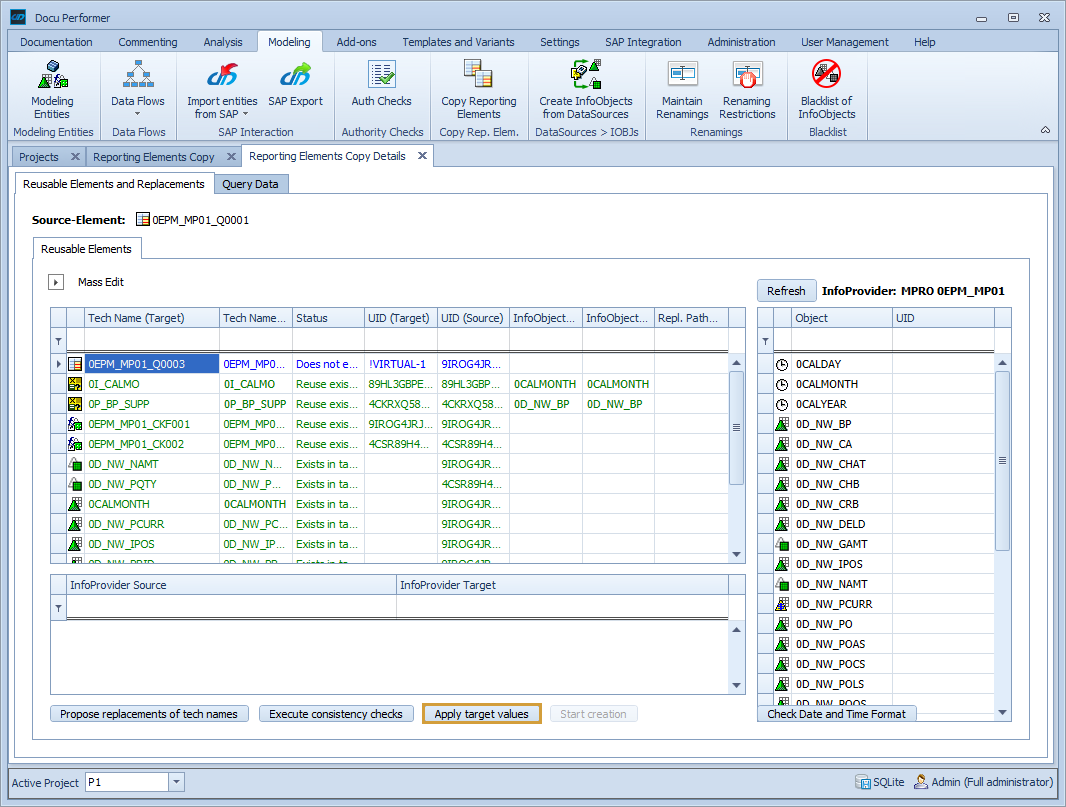Open the SAP Integration ribbon tab
This screenshot has width=1066, height=807.
pos(643,42)
